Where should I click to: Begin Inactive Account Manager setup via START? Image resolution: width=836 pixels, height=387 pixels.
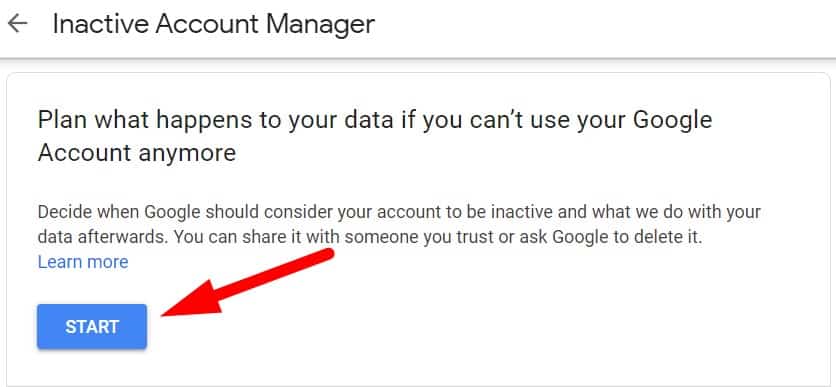pyautogui.click(x=92, y=327)
